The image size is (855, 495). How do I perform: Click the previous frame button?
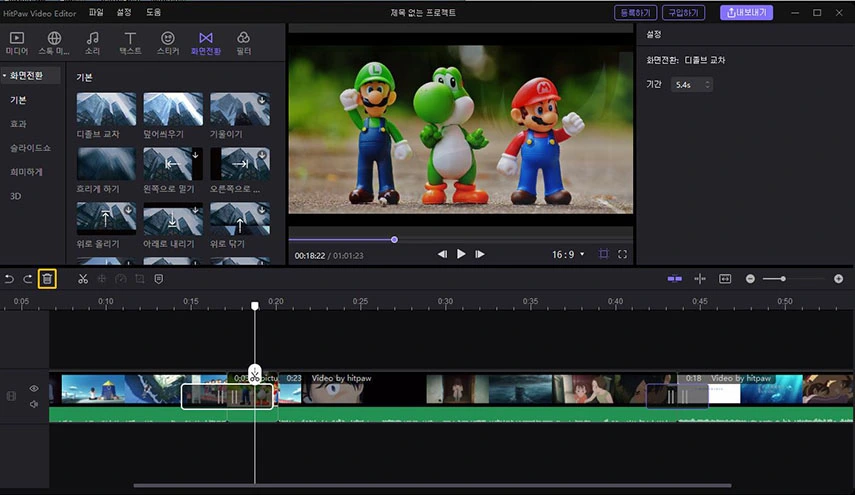click(x=442, y=254)
